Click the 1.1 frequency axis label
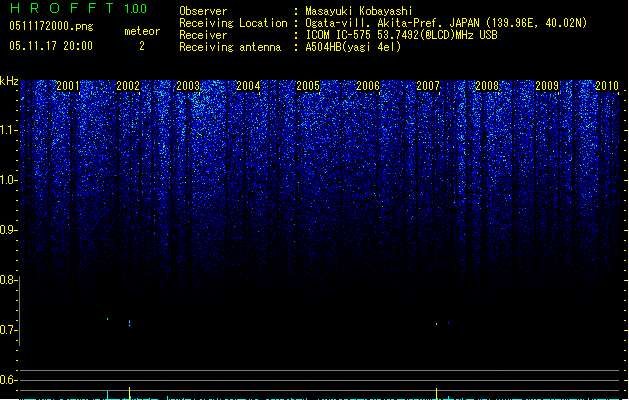The width and height of the screenshot is (629, 400). [8, 130]
